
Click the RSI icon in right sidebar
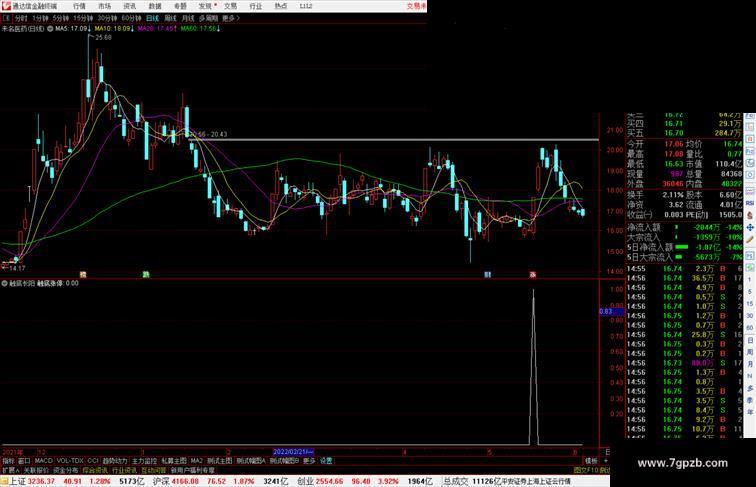(750, 203)
